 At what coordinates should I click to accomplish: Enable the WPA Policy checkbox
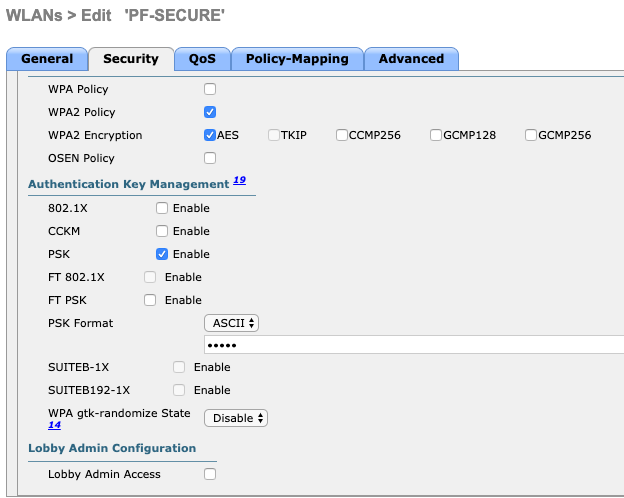[x=210, y=89]
